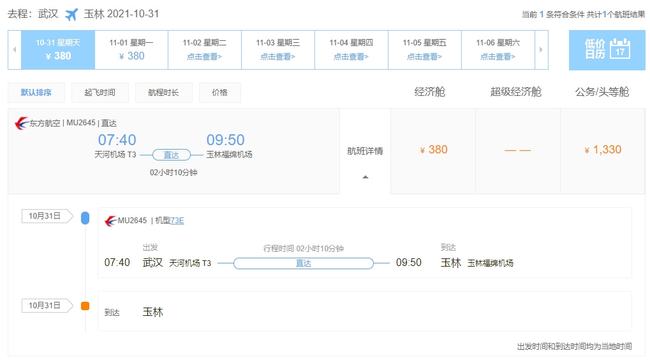This screenshot has width=650, height=360.
Task: Choose economy fare ¥380
Action: click(x=434, y=150)
